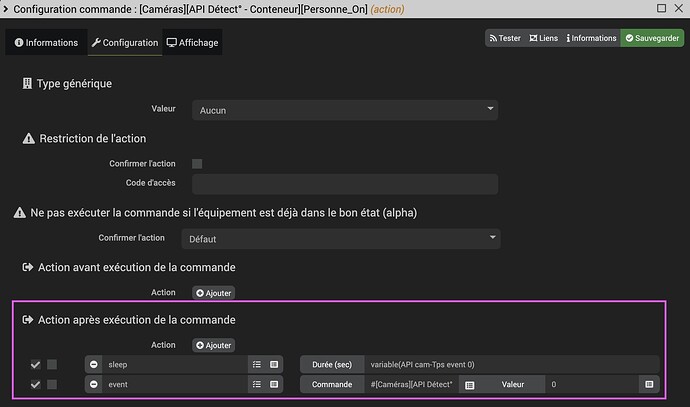Remove the sleep action row

94,364
